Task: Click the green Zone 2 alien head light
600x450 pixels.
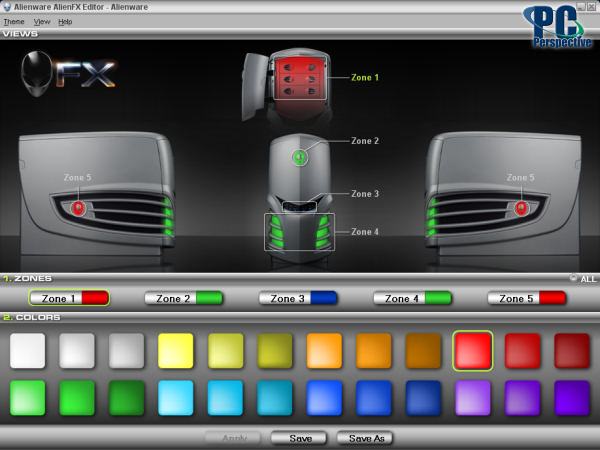Action: pyautogui.click(x=300, y=157)
